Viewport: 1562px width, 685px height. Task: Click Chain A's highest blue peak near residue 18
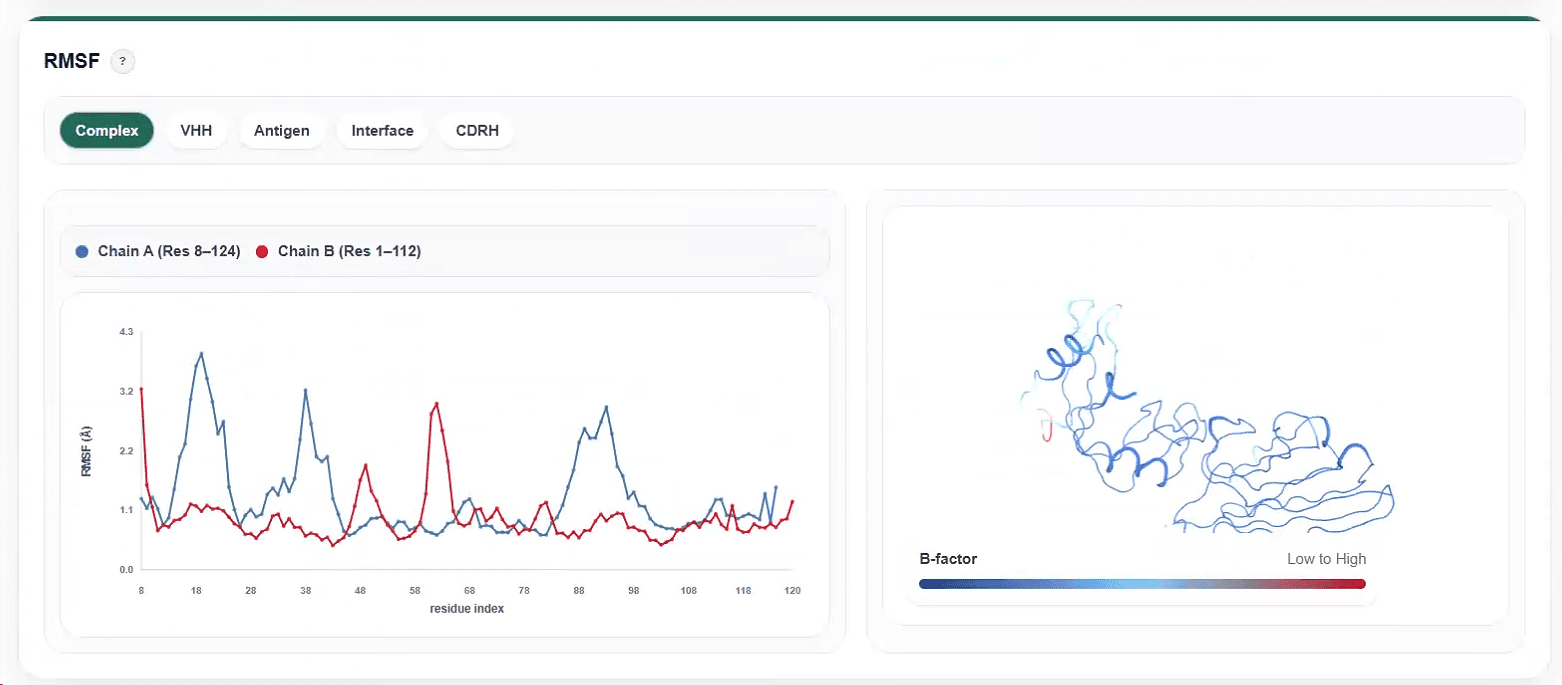(201, 354)
